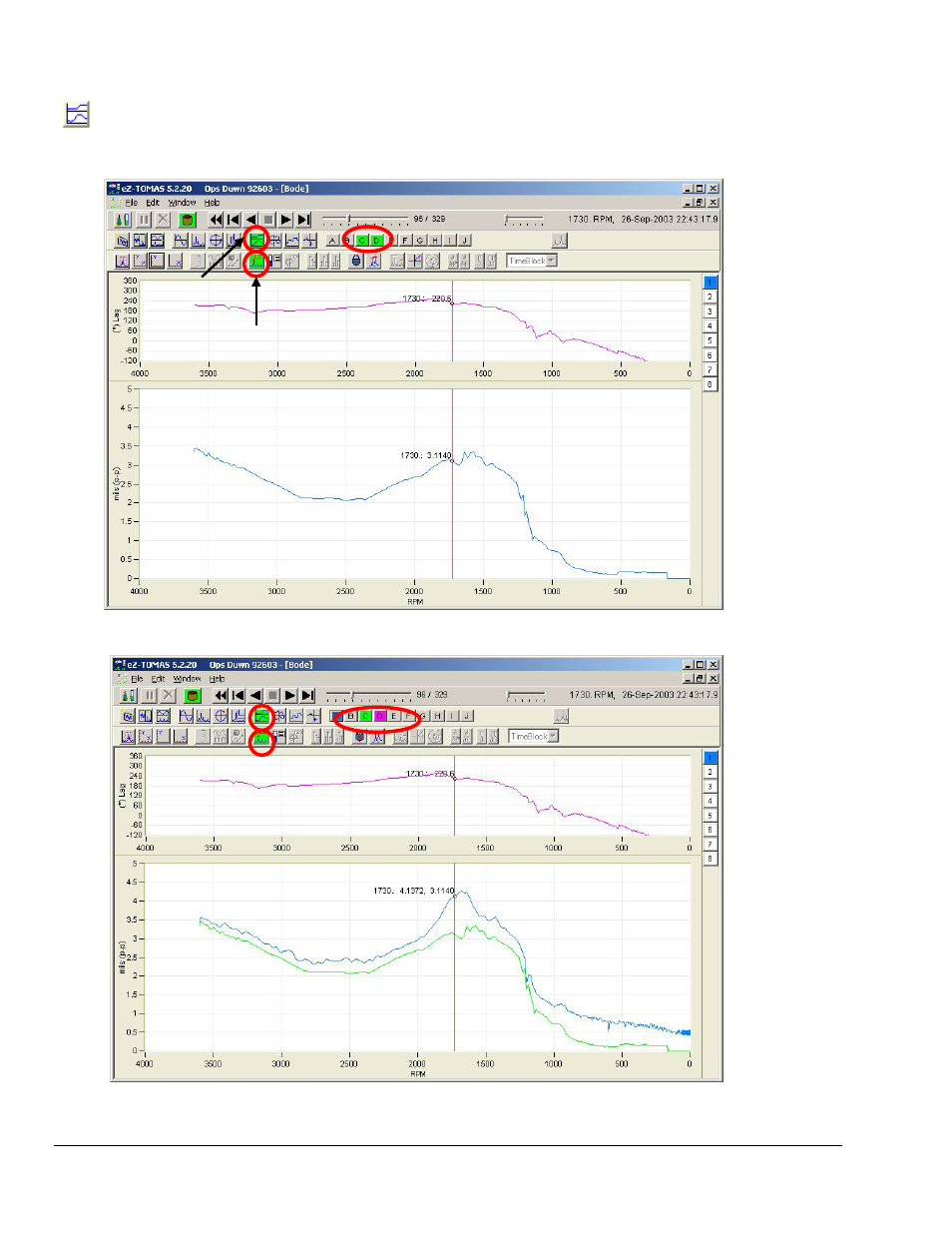This screenshot has width=952, height=1233.
Task: Open Edit menu in the top eZ-TOMAS window
Action: 152,203
